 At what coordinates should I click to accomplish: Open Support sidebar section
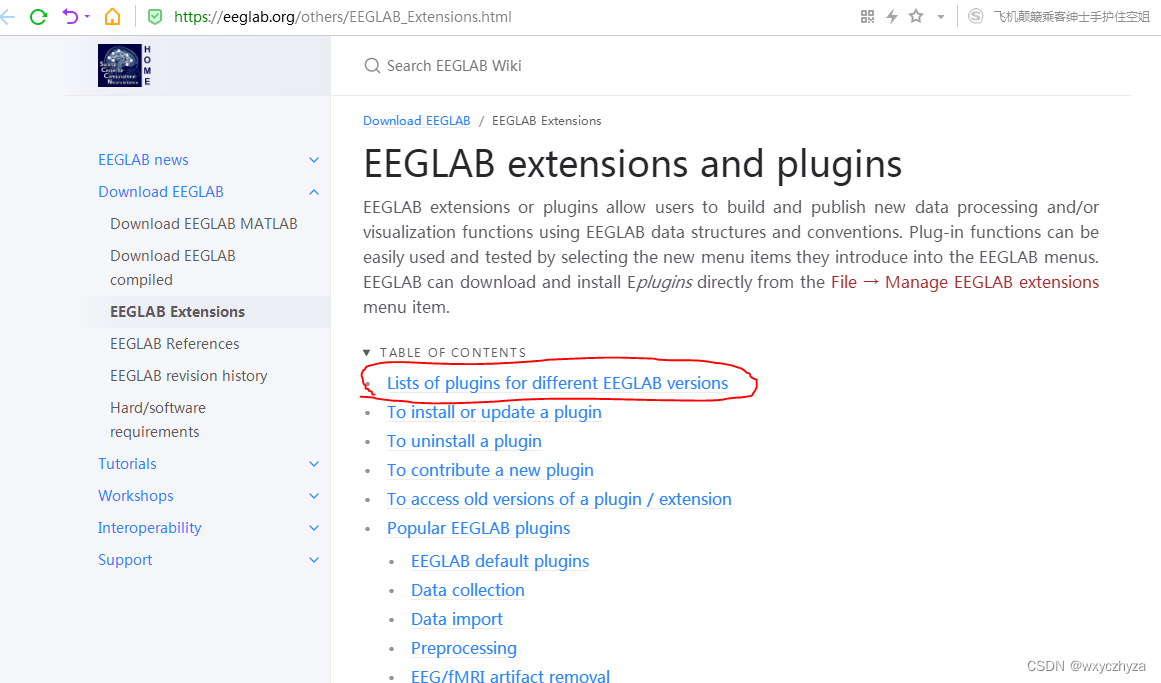124,560
